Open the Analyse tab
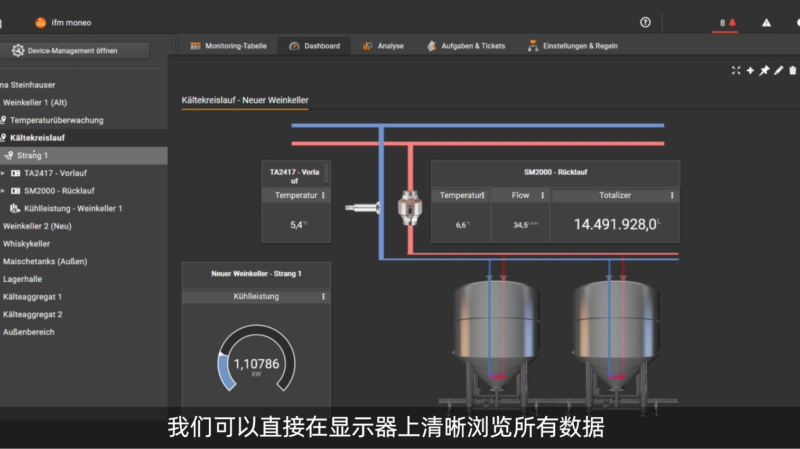Screen dimensions: 800x449 pos(384,46)
